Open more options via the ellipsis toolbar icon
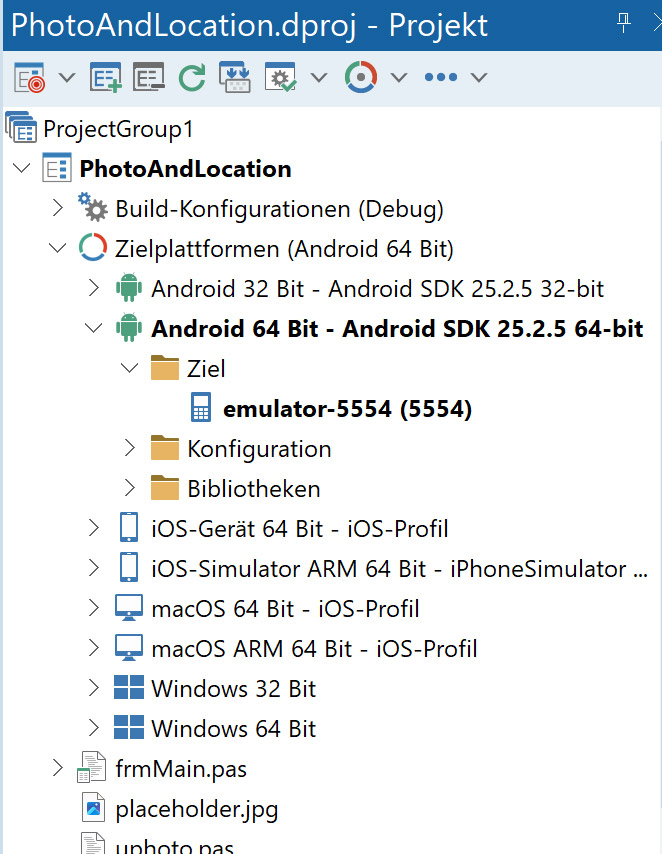Image resolution: width=662 pixels, height=854 pixels. click(440, 77)
